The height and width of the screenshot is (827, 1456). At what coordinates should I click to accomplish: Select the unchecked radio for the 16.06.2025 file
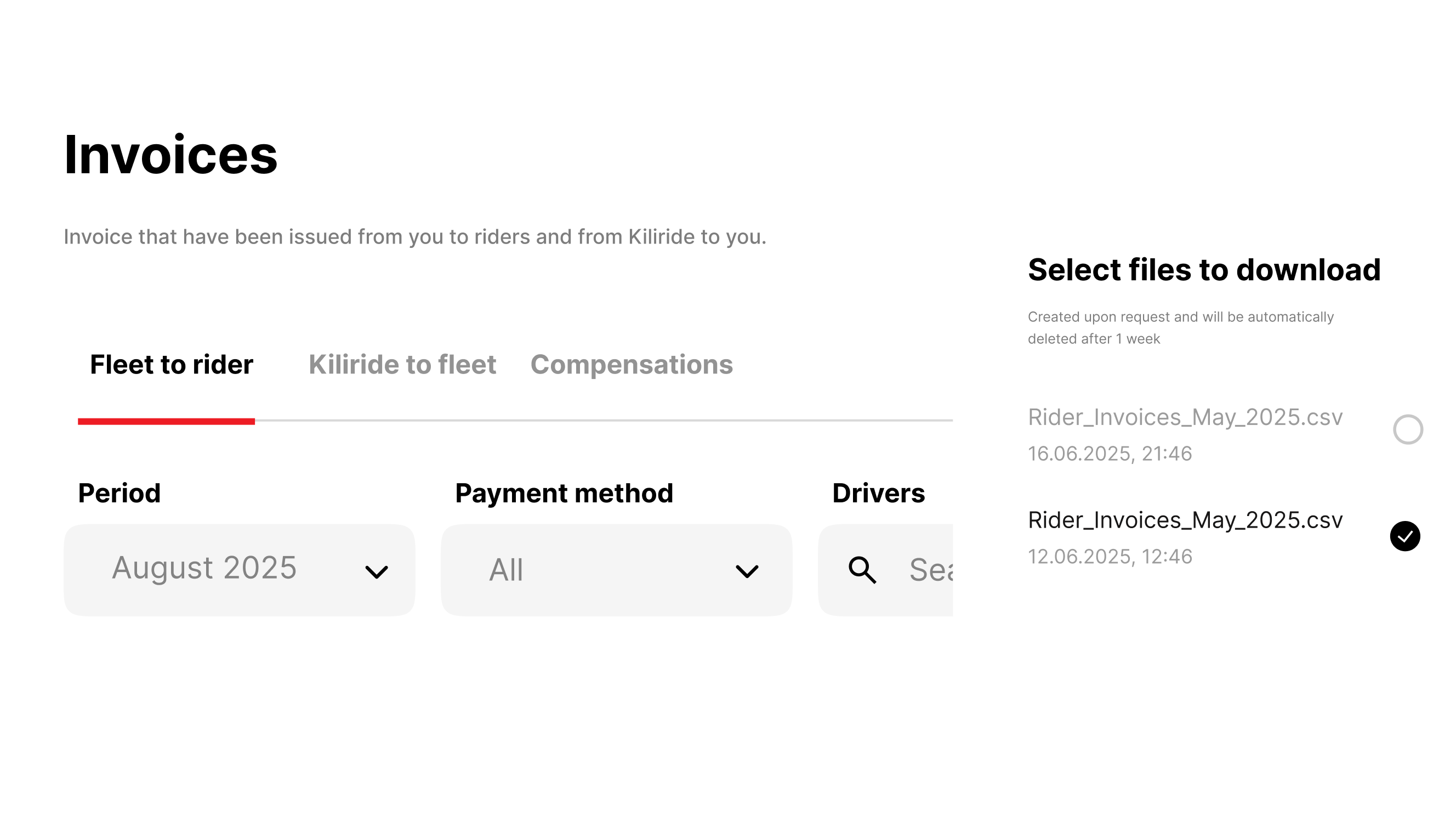[1408, 429]
